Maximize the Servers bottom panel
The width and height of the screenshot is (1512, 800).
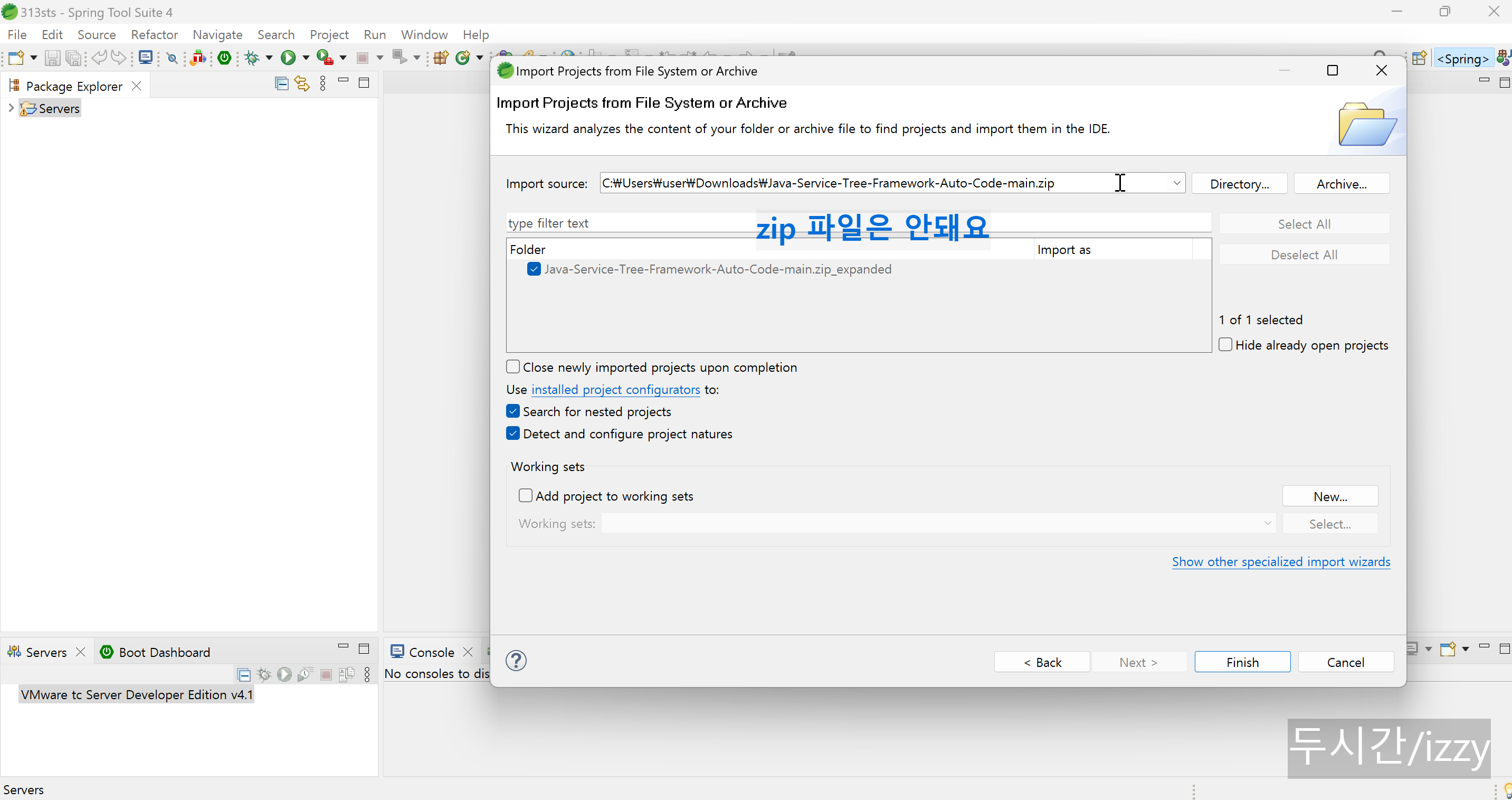coord(364,648)
